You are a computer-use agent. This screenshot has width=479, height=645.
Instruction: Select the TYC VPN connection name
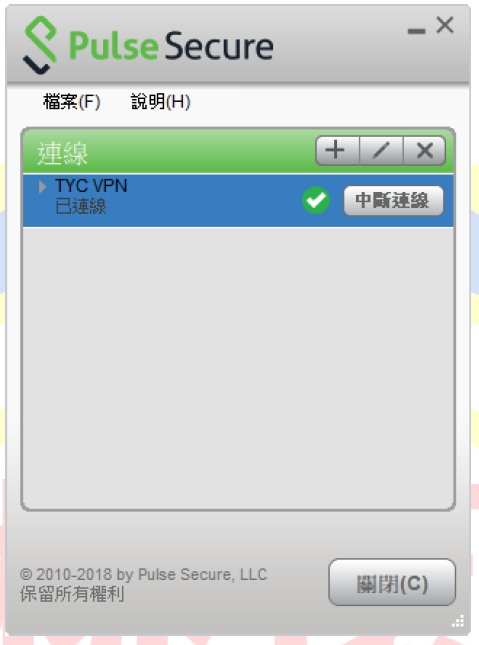click(91, 186)
